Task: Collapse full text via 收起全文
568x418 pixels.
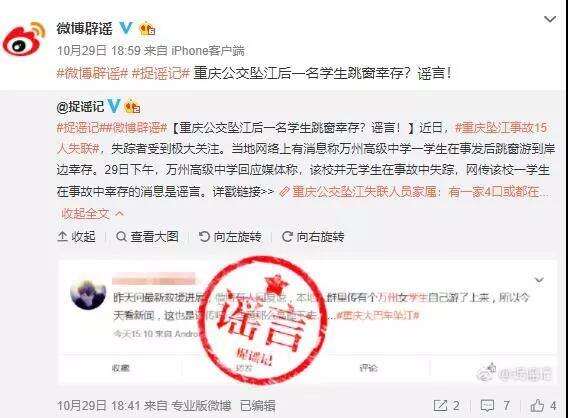Action: tap(92, 214)
